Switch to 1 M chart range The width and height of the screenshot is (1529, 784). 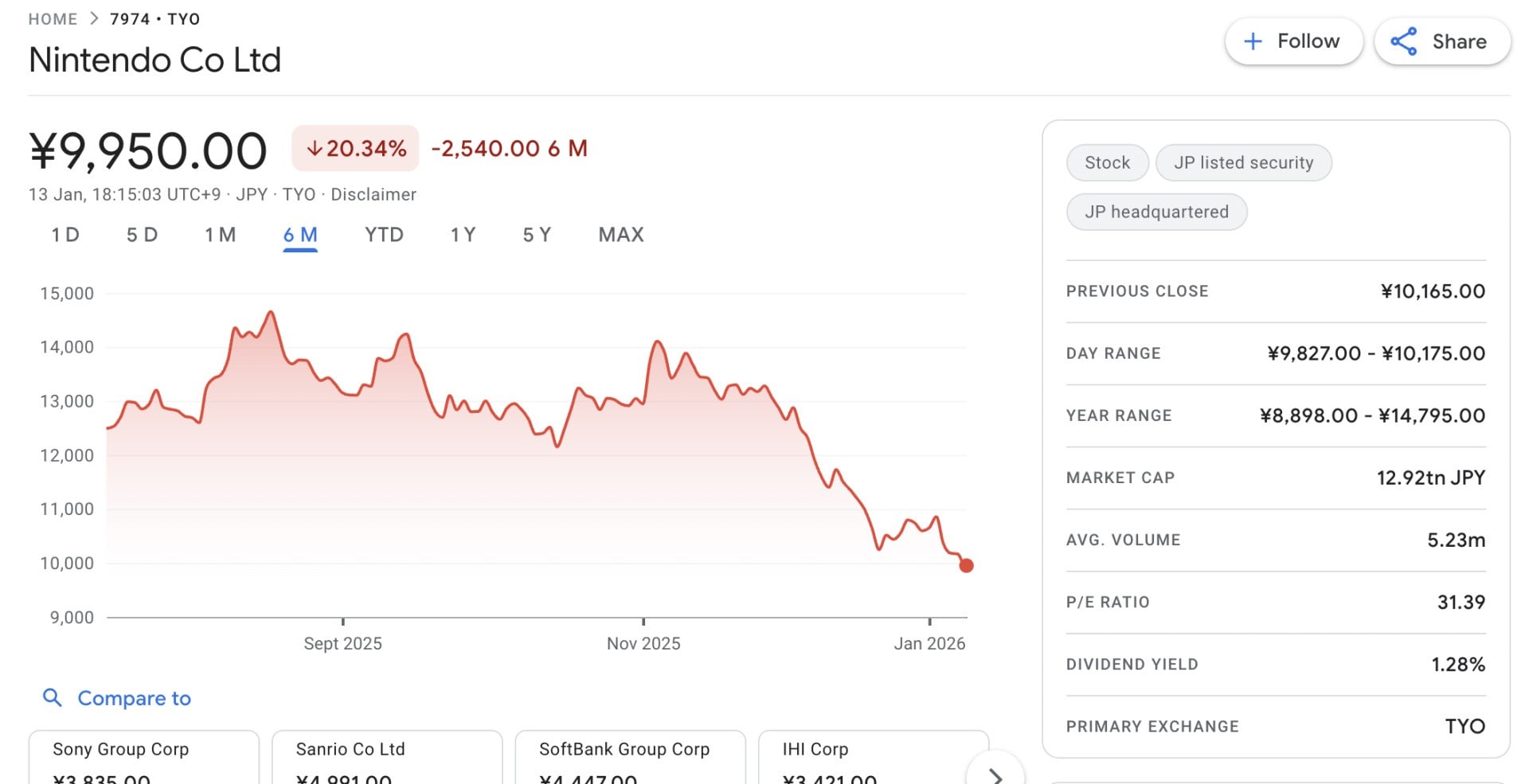(220, 235)
